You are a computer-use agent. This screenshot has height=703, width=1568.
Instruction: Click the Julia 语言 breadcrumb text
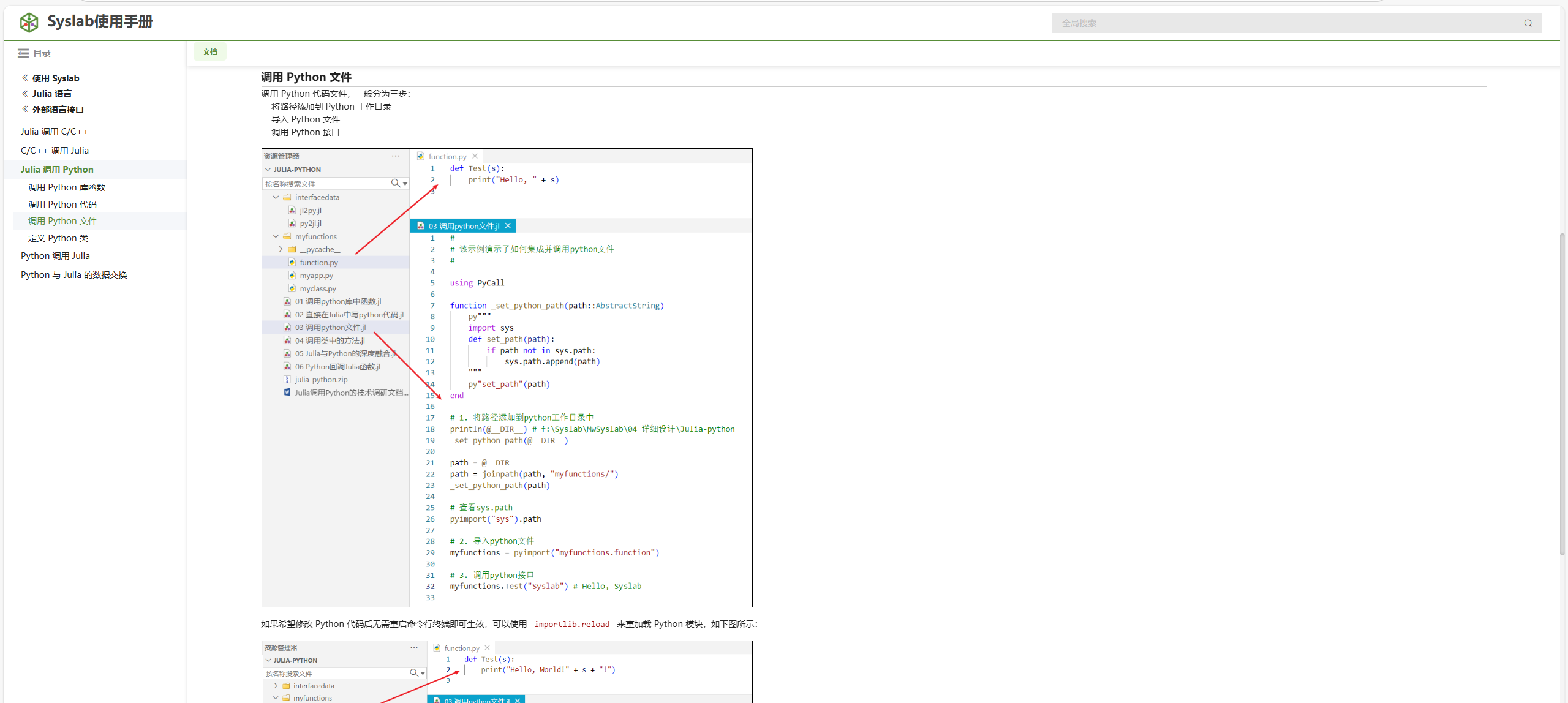tap(52, 94)
